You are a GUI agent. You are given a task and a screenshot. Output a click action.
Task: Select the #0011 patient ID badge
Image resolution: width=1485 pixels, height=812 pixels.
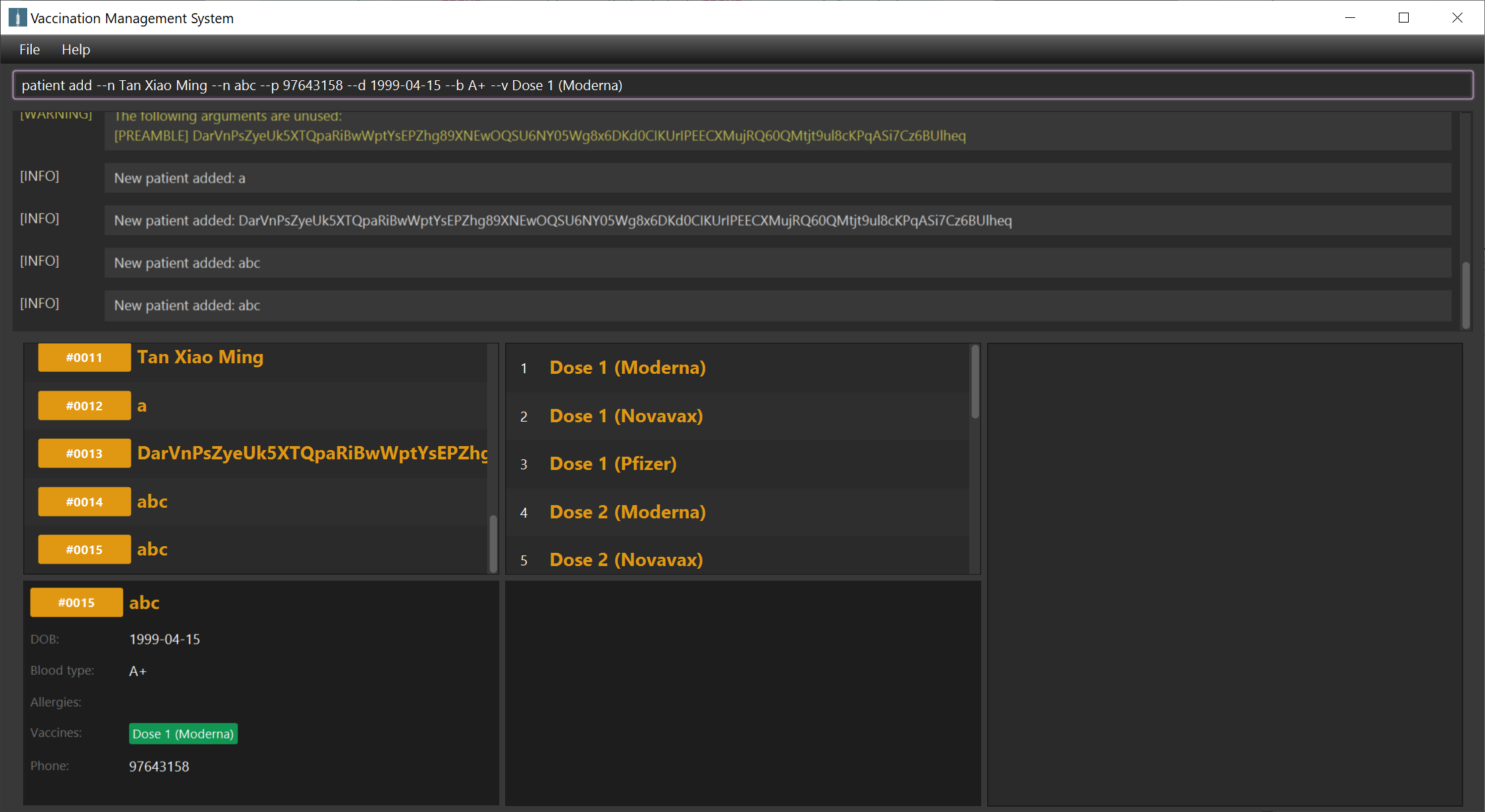click(84, 358)
